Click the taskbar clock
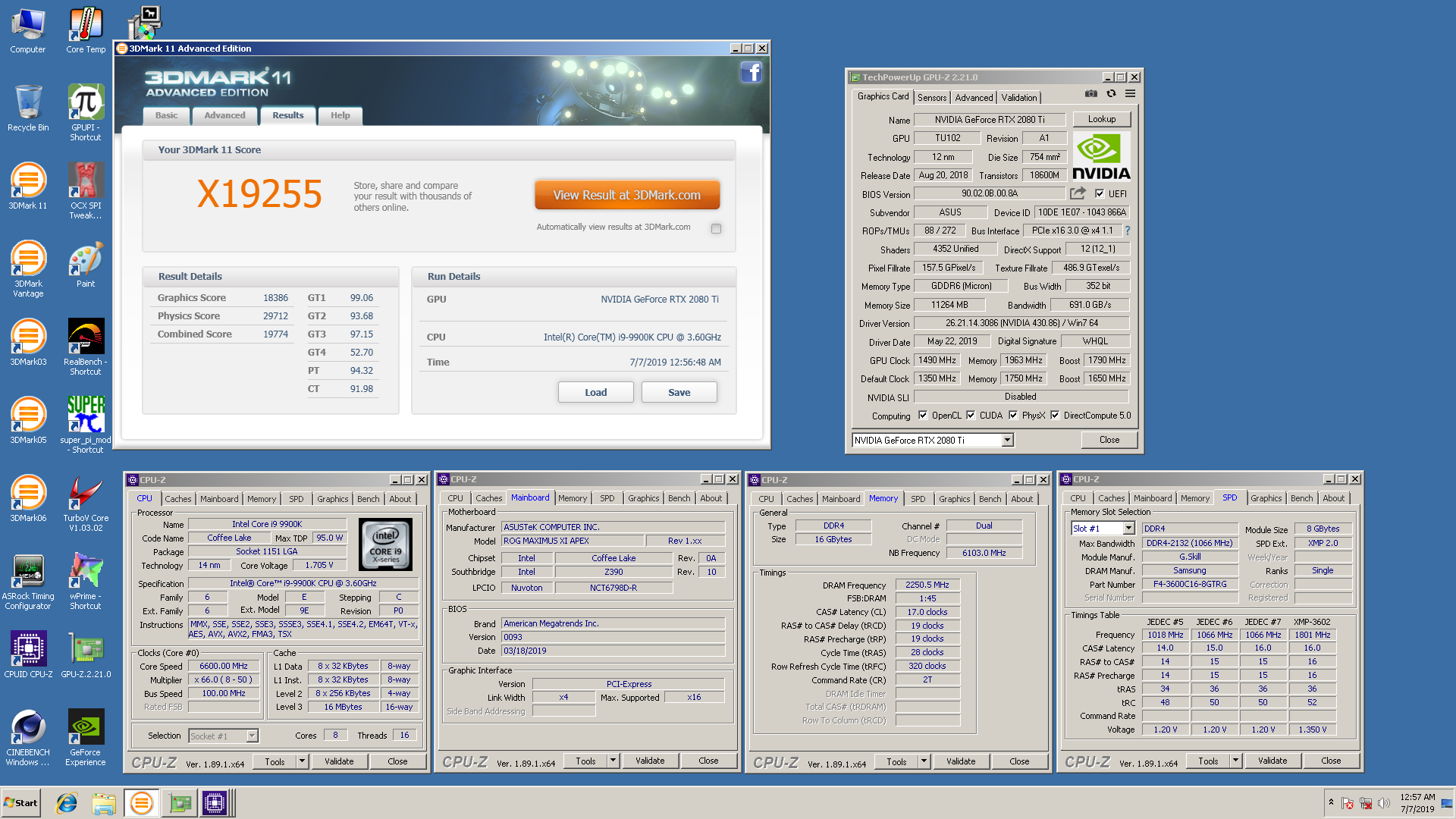This screenshot has height=819, width=1456. (x=1417, y=802)
